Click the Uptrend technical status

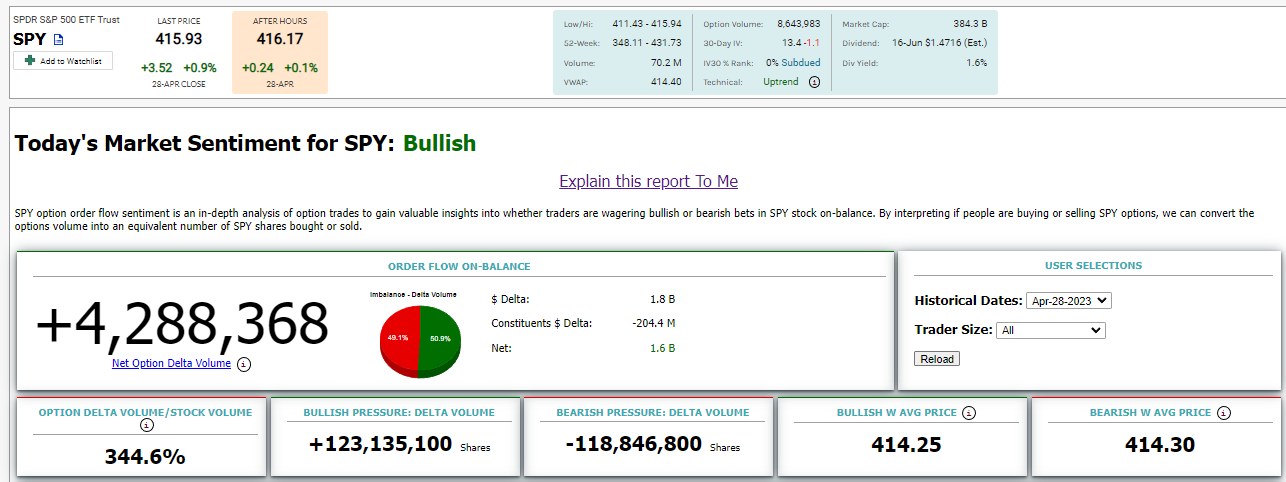[x=781, y=82]
